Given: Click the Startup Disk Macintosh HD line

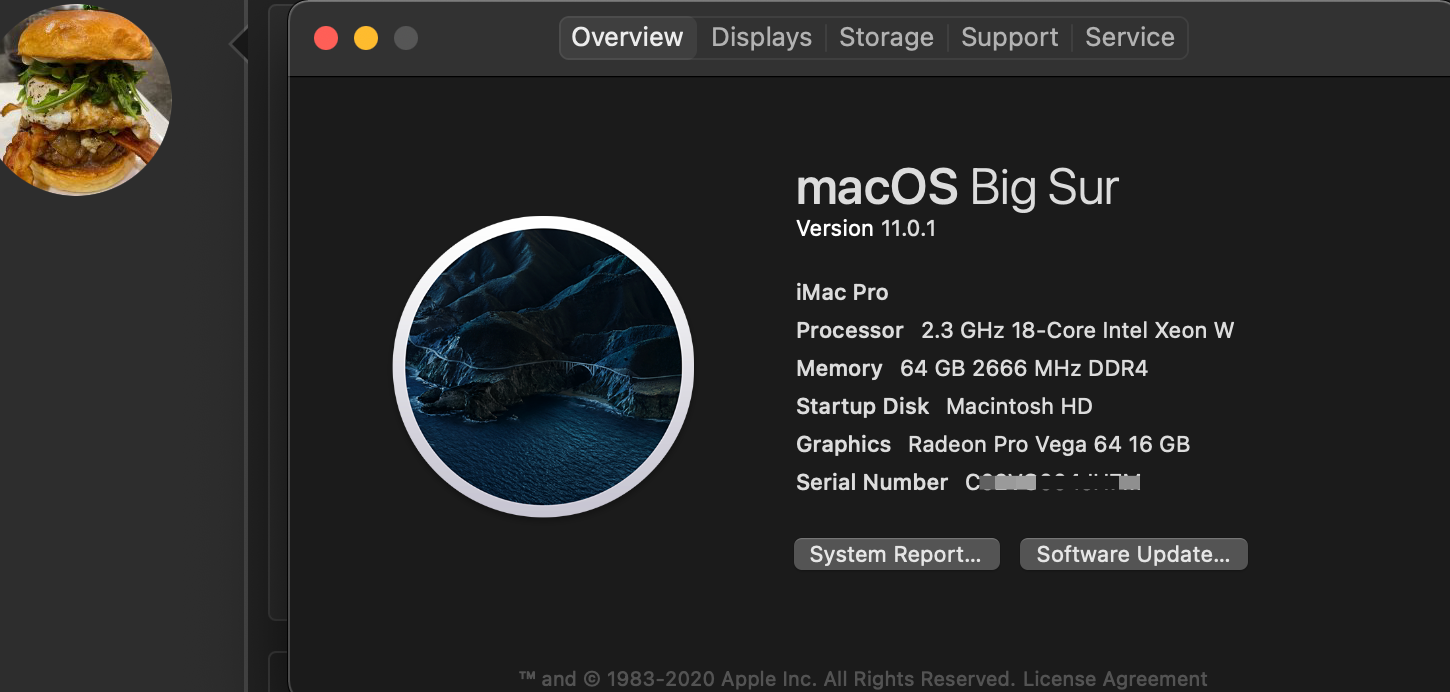Looking at the screenshot, I should 943,407.
